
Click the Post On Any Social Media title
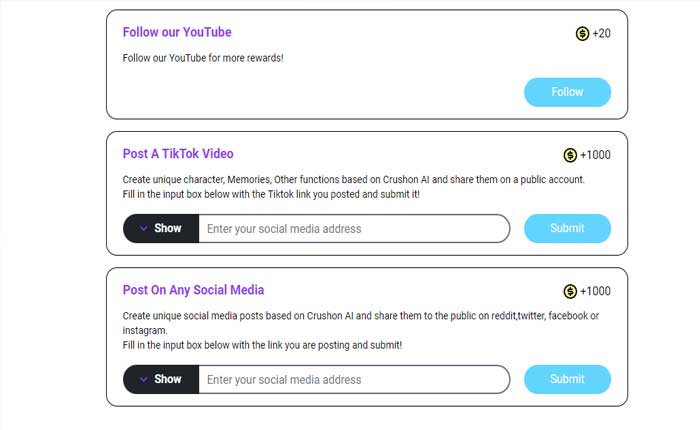tap(193, 290)
